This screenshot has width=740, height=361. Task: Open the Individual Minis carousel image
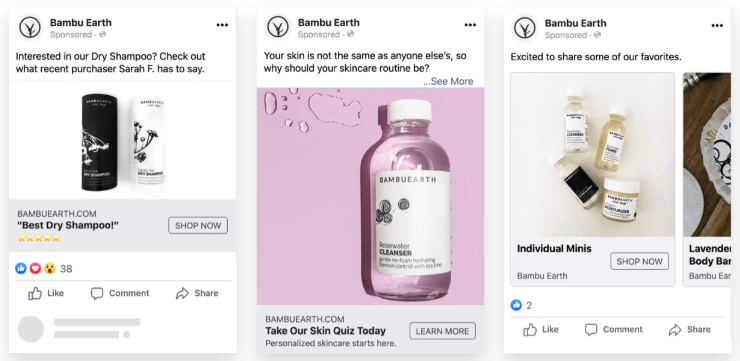[x=592, y=155]
